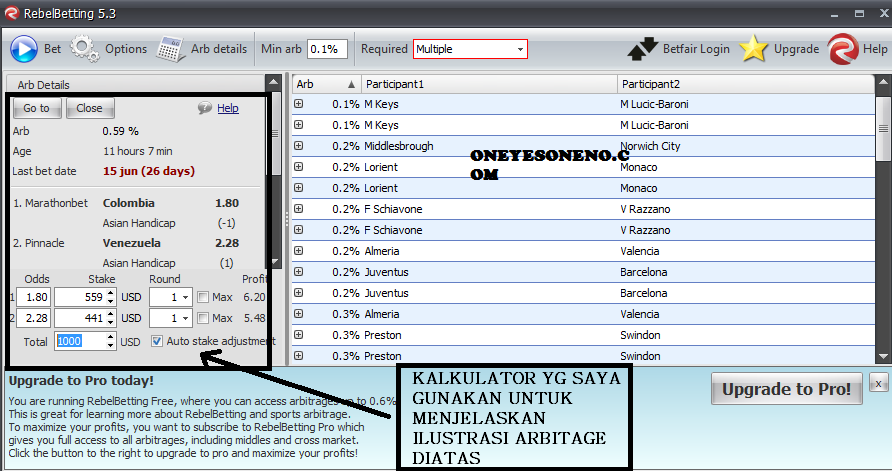This screenshot has width=892, height=471.
Task: Click the RebelBetting title bar logo
Action: click(11, 13)
